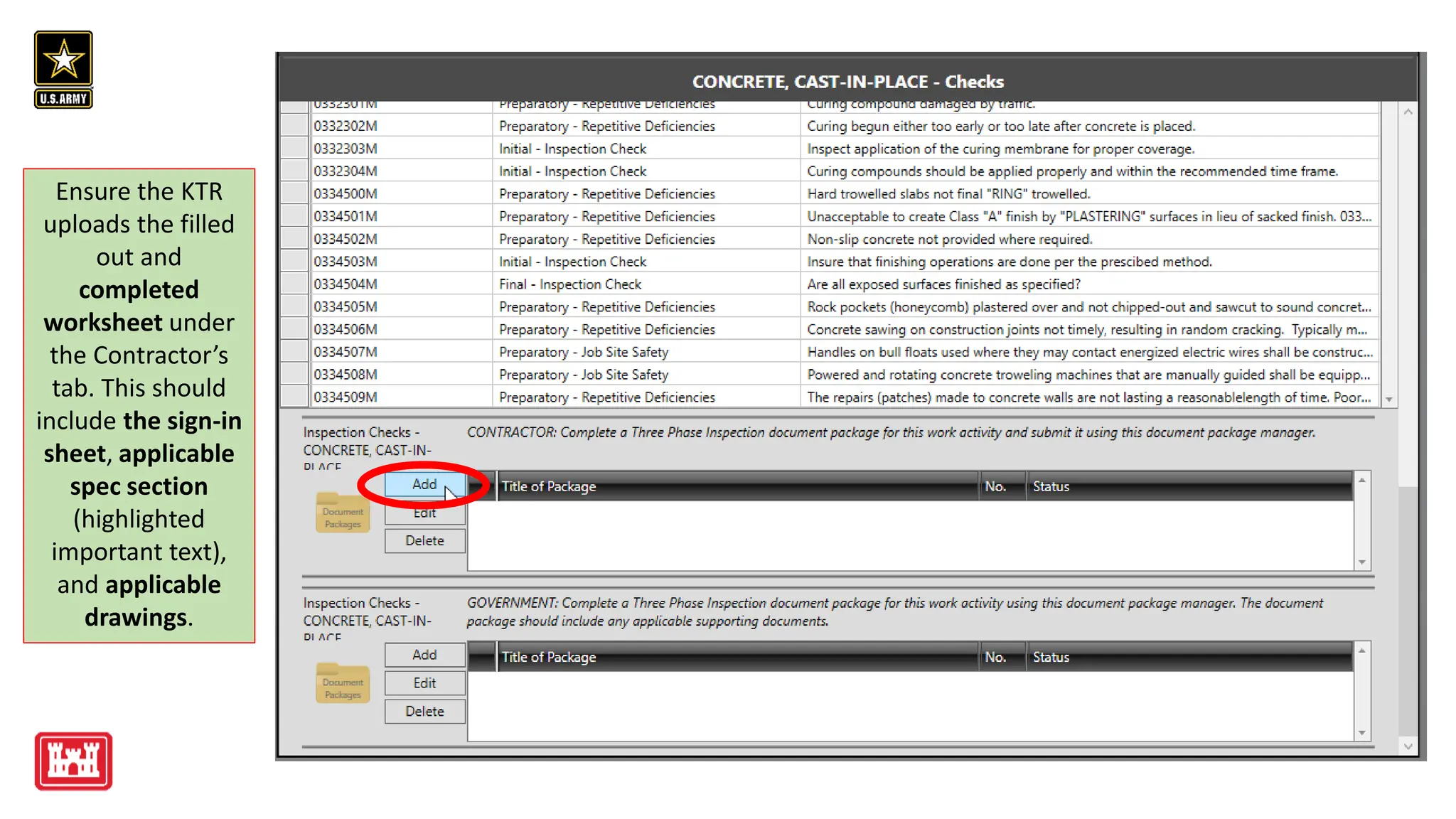This screenshot has width=1456, height=819.
Task: Open the government Document Packages folder icon
Action: click(x=343, y=683)
